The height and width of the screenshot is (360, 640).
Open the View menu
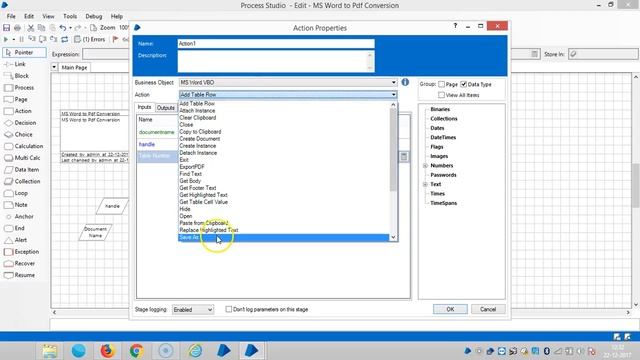click(48, 16)
